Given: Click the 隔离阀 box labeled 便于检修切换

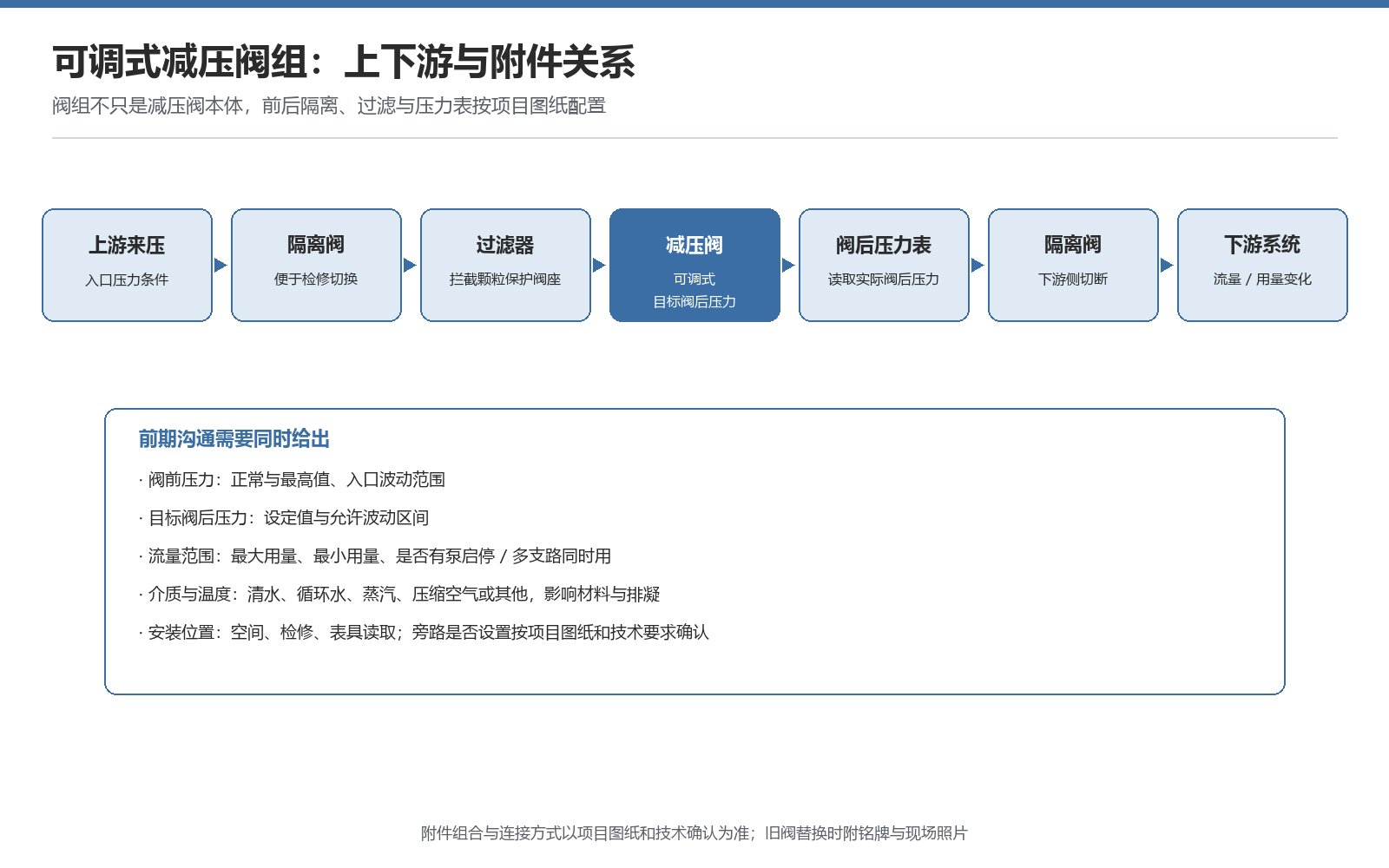Looking at the screenshot, I should tap(316, 265).
